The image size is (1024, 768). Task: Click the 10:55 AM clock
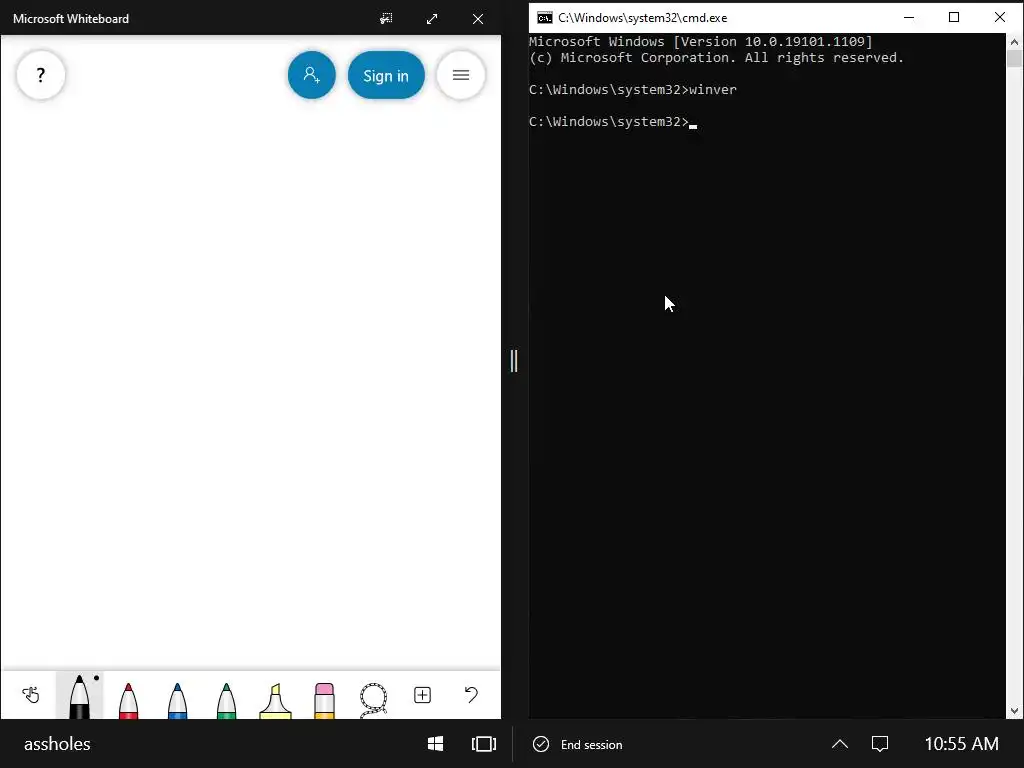pos(961,744)
